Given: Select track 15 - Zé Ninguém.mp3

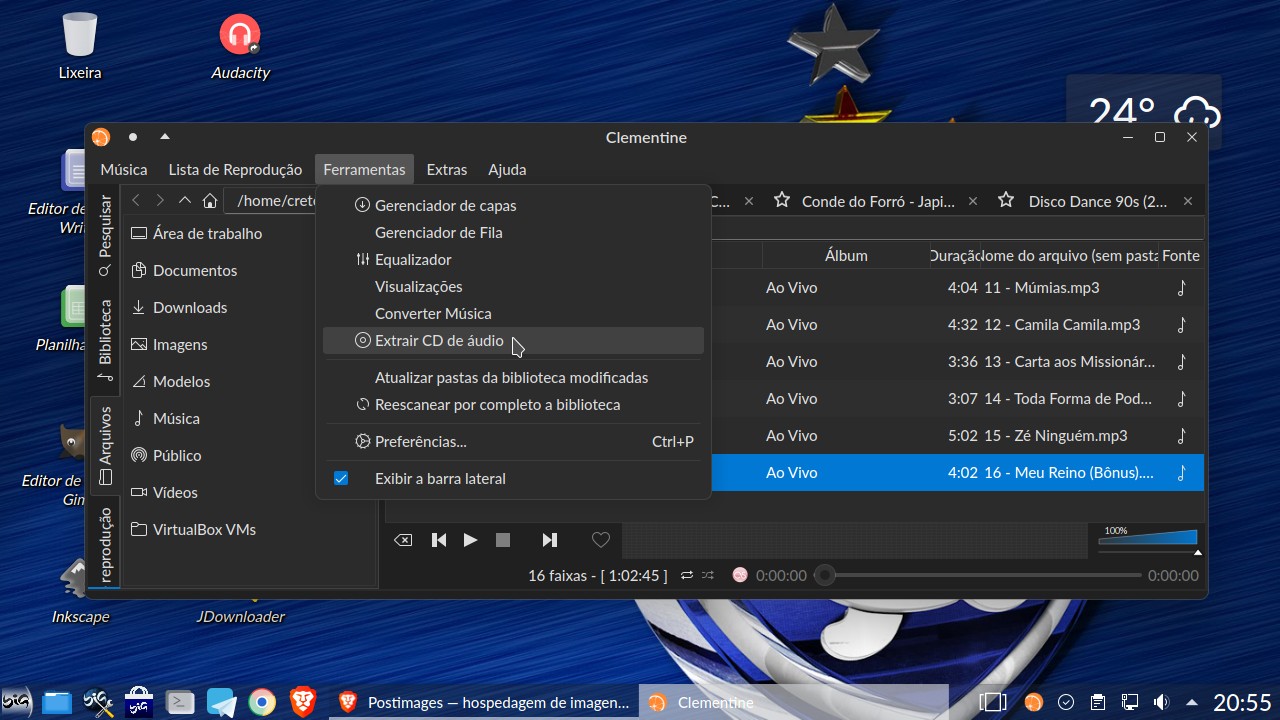Looking at the screenshot, I should pyautogui.click(x=1055, y=436).
